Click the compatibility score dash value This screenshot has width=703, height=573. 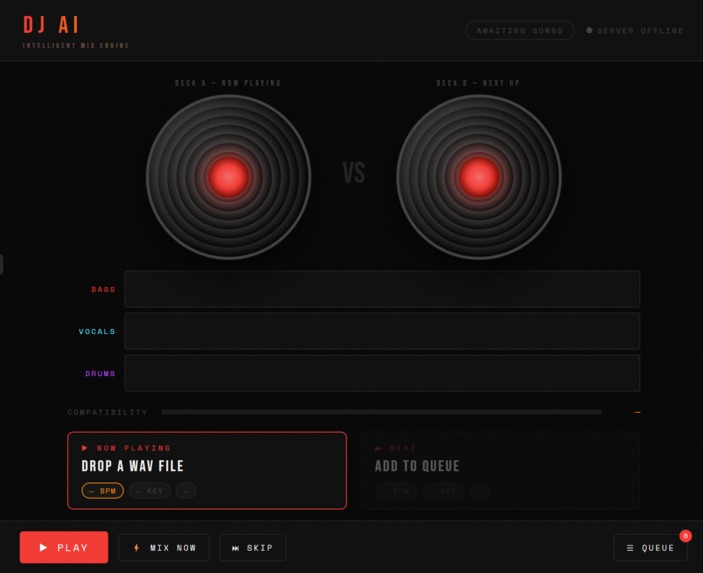637,412
